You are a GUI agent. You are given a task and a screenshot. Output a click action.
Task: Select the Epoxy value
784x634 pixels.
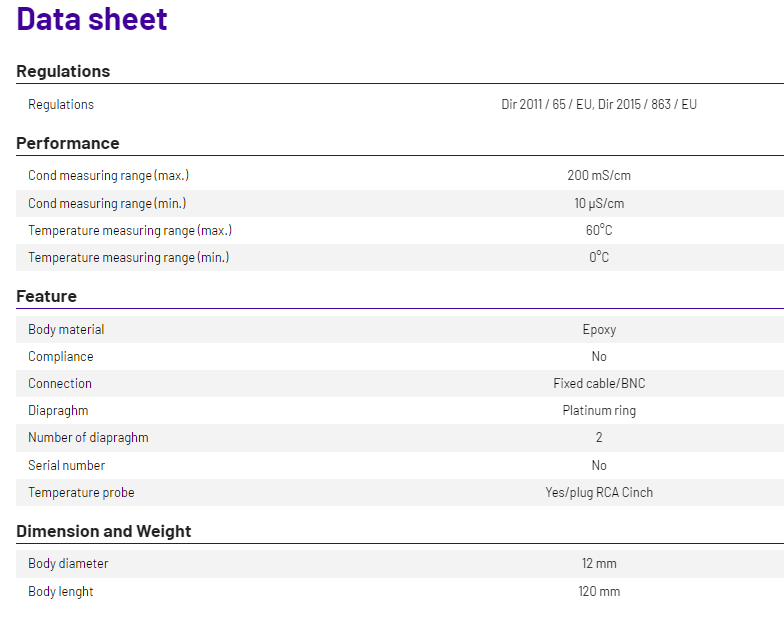pyautogui.click(x=599, y=329)
